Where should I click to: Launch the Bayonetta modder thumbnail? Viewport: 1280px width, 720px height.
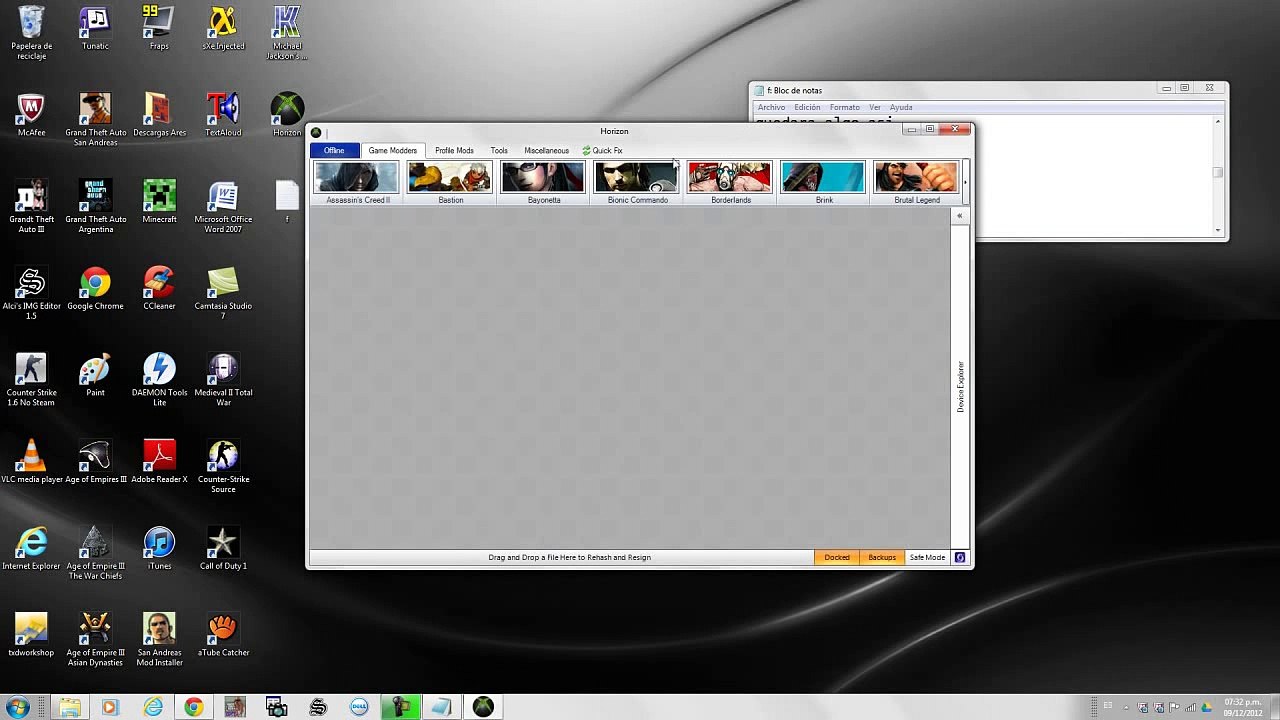pyautogui.click(x=543, y=183)
